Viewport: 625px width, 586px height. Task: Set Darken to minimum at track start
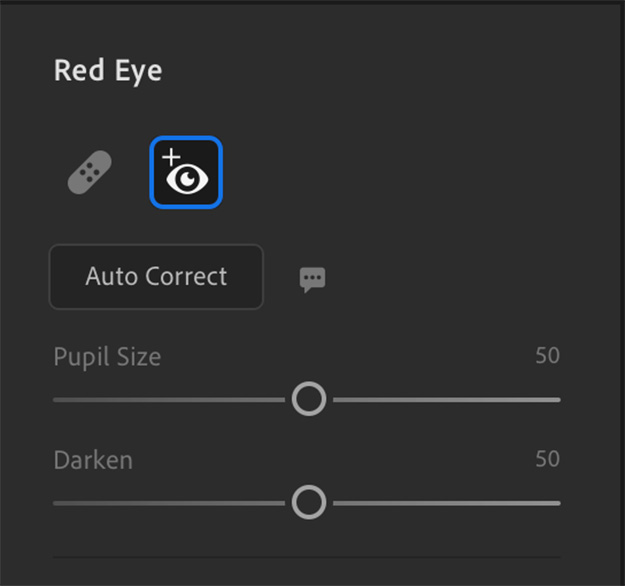(55, 502)
